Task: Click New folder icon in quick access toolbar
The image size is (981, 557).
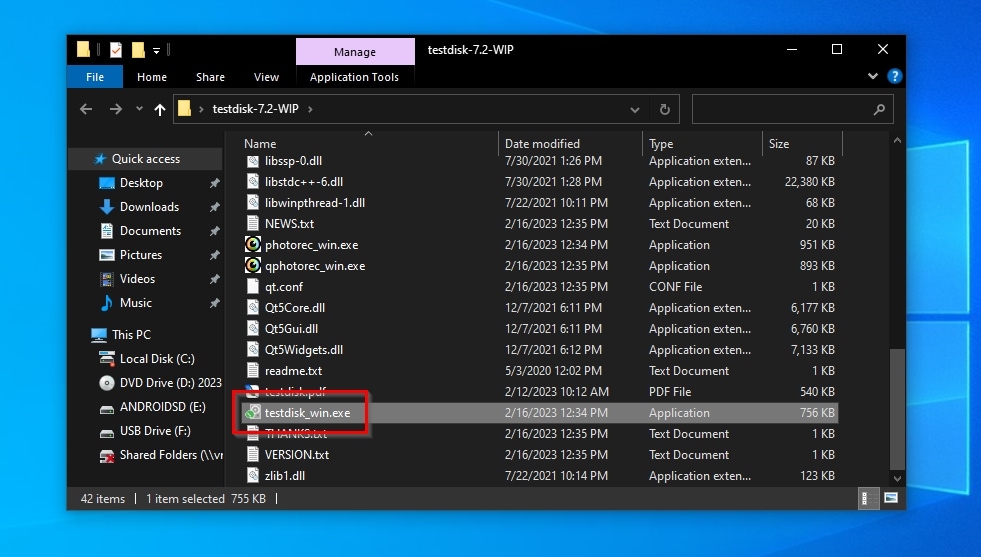Action: coord(138,49)
